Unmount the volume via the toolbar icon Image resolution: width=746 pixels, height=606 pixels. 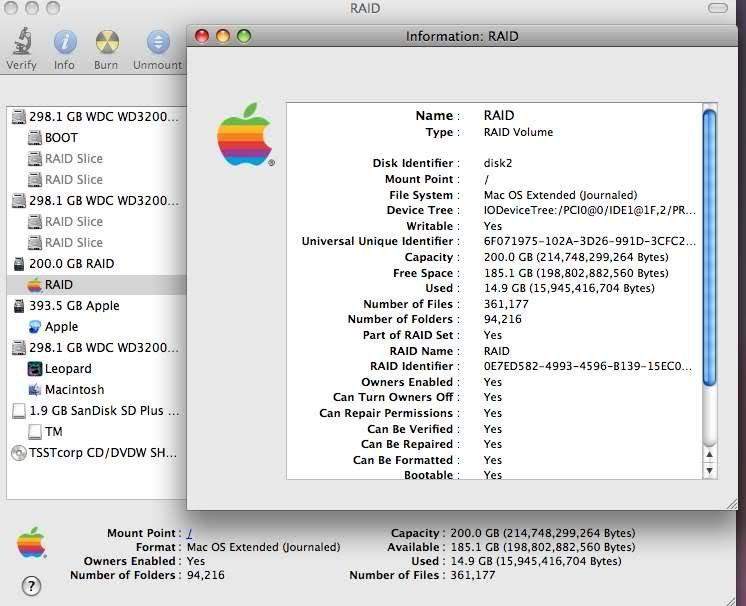pos(158,42)
